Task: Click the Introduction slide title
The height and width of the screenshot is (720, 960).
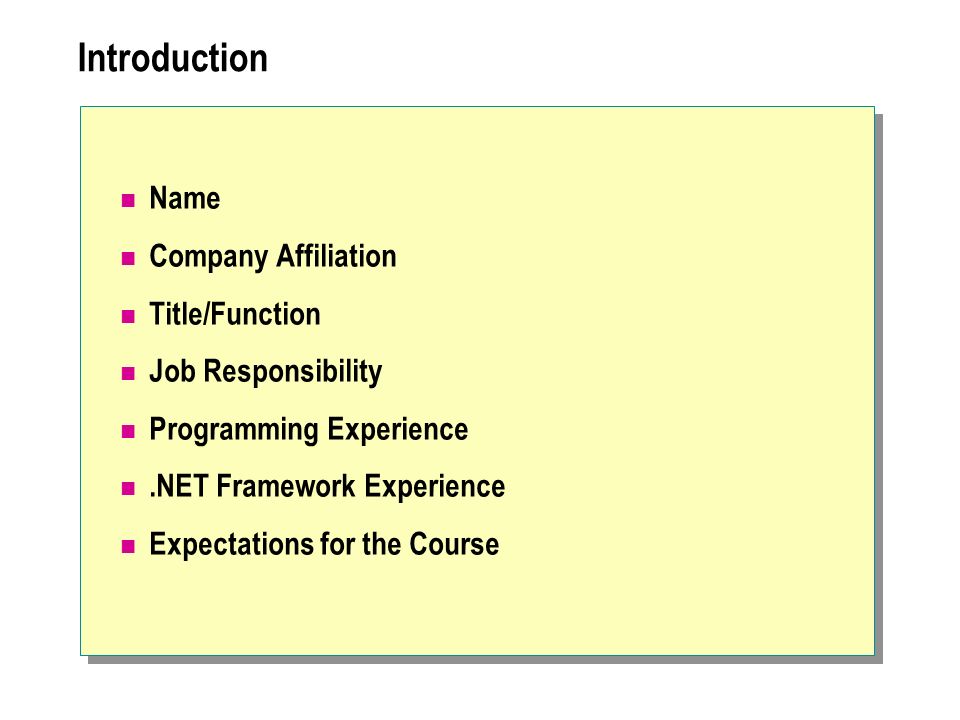Action: [173, 58]
